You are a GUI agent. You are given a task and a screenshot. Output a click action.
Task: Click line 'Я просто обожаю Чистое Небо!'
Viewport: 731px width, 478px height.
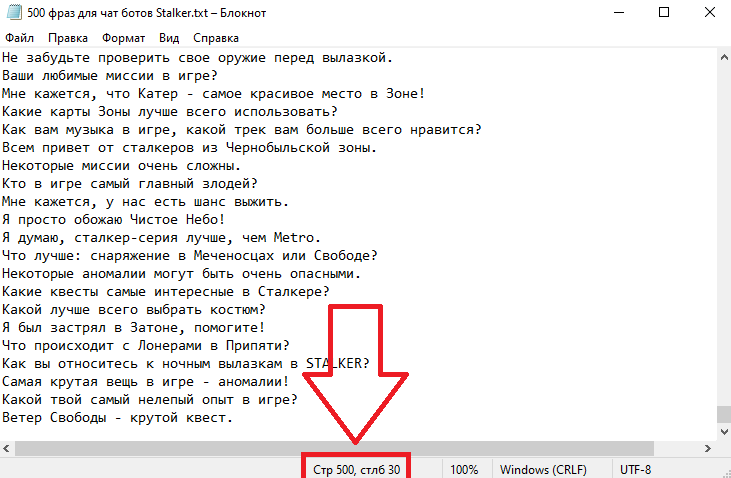click(x=114, y=220)
